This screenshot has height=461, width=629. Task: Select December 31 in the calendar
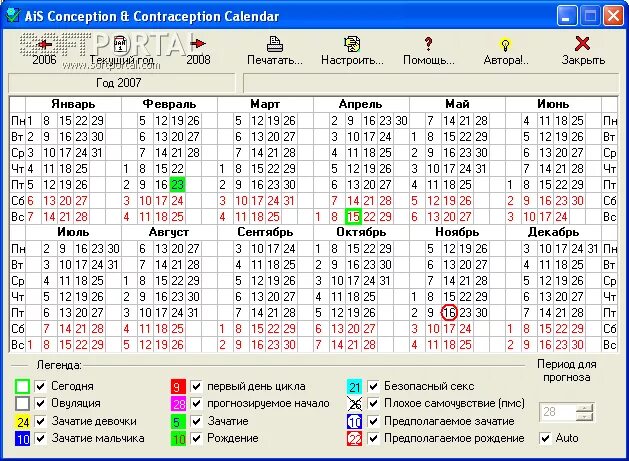coord(593,249)
